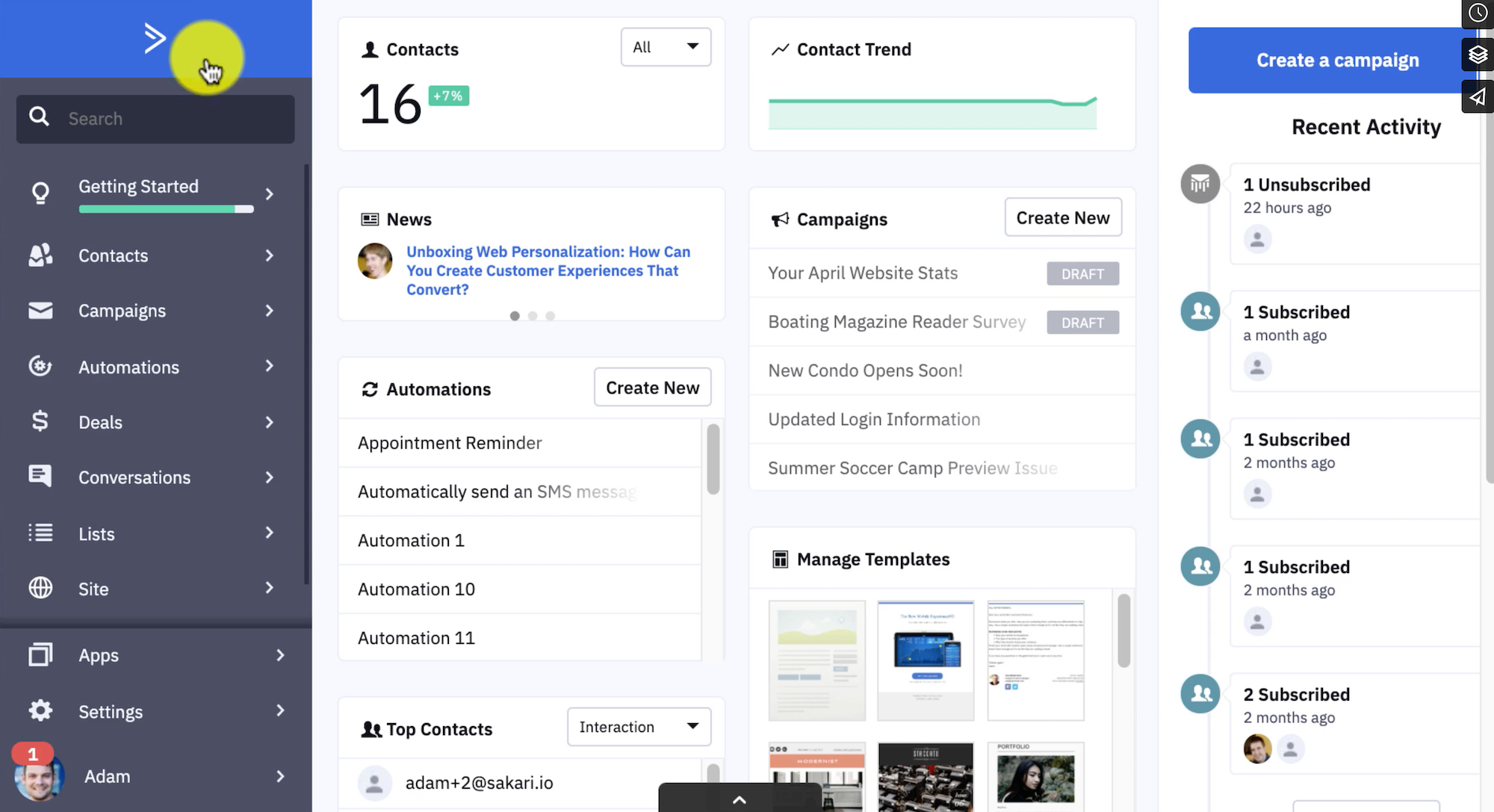The width and height of the screenshot is (1494, 812).
Task: Click the Lists icon in sidebar
Action: [x=40, y=533]
